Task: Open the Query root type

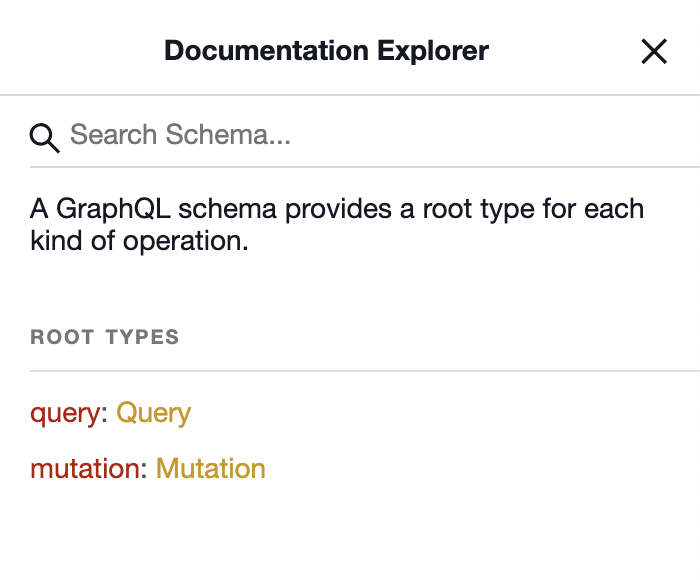Action: click(153, 412)
